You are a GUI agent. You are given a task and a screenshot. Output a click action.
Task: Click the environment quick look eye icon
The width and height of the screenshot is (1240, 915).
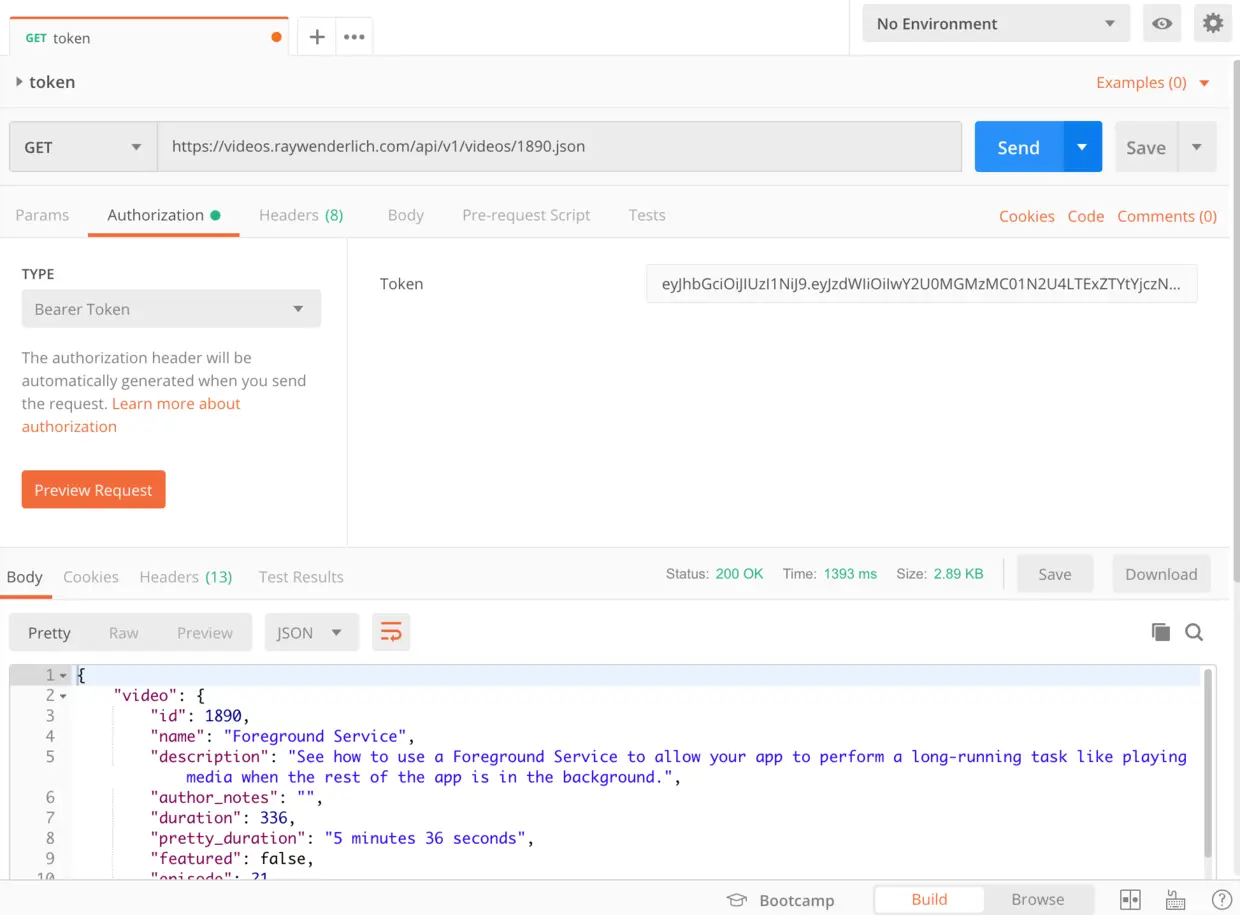(1162, 23)
